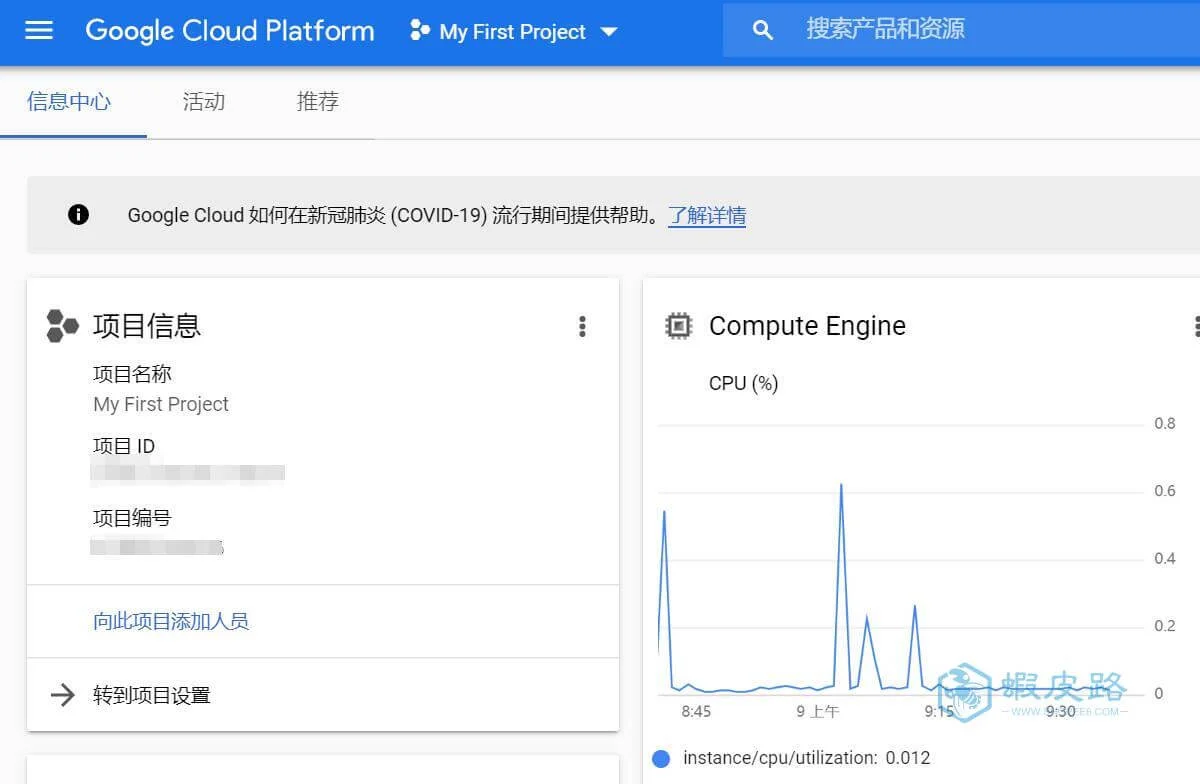Open the 项目信息 card three-dot menu
The width and height of the screenshot is (1200, 784).
(582, 326)
